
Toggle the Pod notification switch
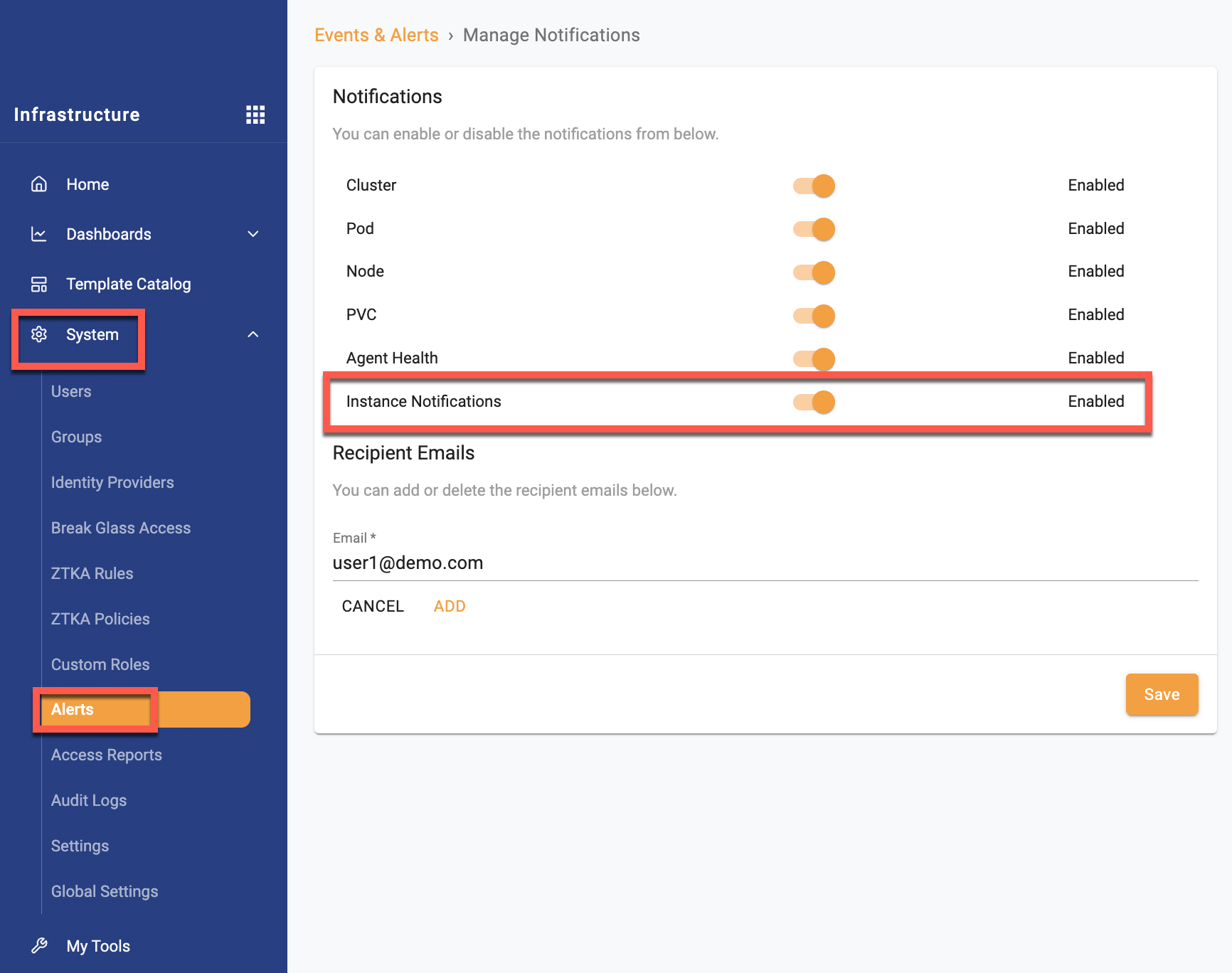pos(814,228)
